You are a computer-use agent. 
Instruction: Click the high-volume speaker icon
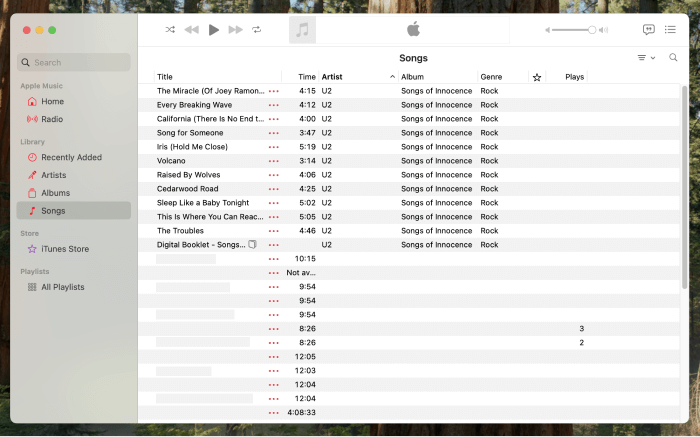[604, 30]
